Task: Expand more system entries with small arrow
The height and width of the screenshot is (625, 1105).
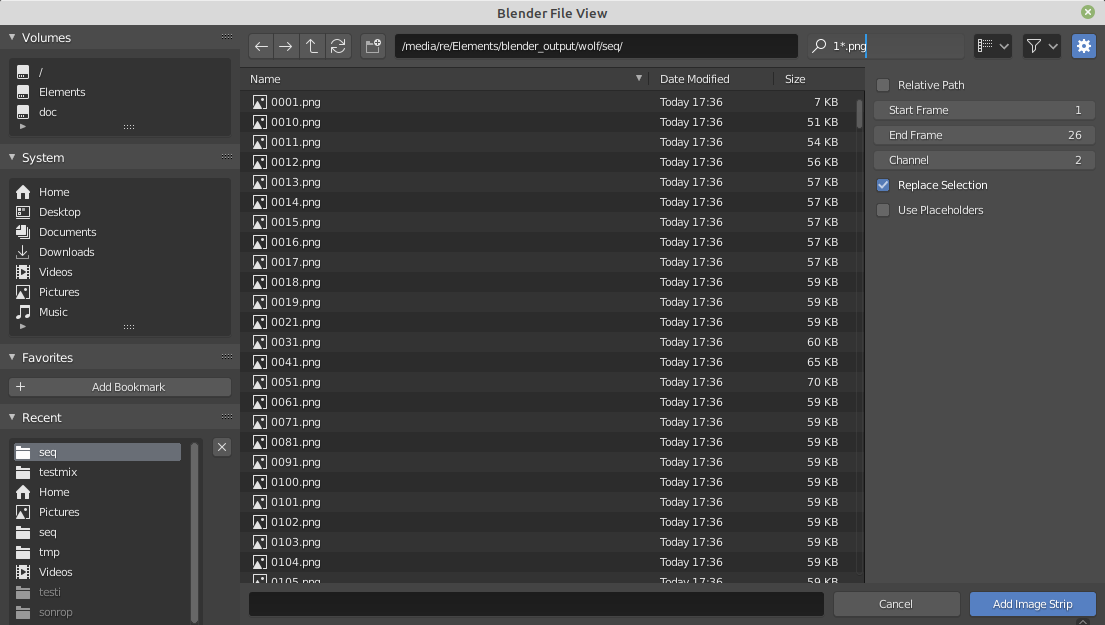Action: pyautogui.click(x=23, y=327)
